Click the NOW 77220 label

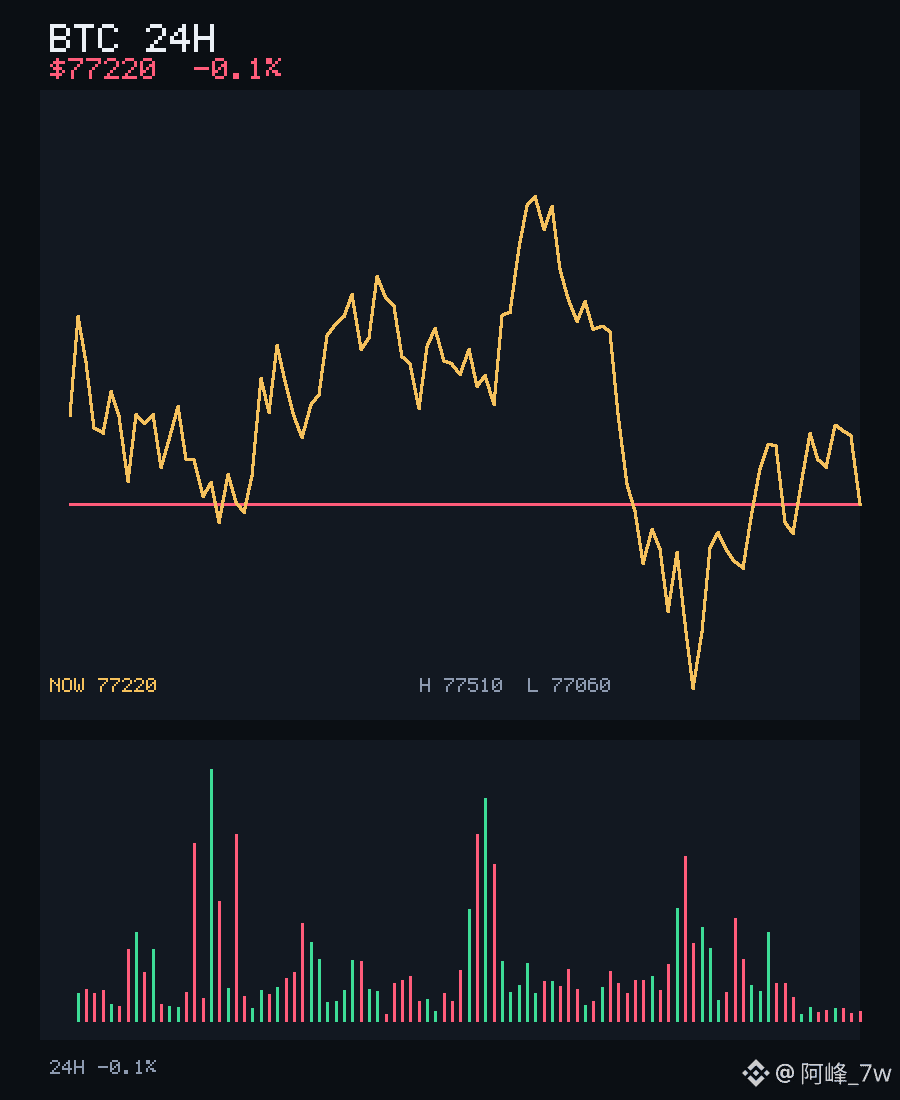tap(102, 685)
